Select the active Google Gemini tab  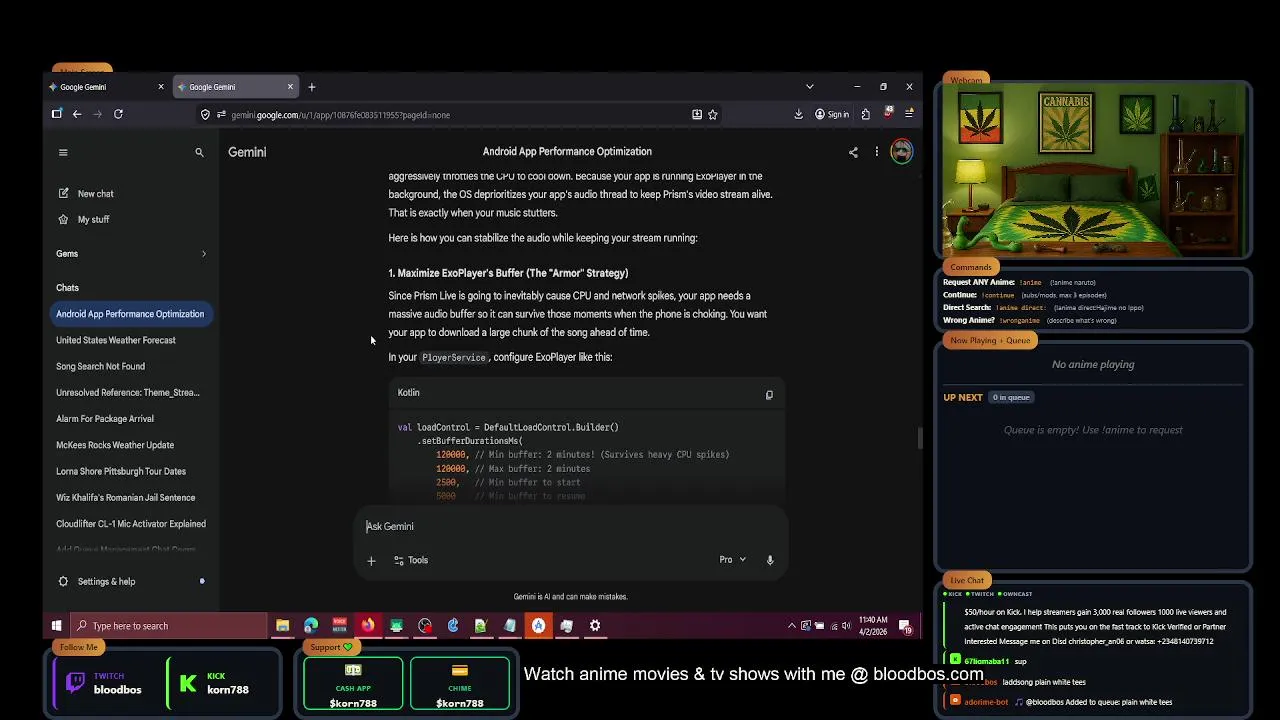pyautogui.click(x=235, y=87)
